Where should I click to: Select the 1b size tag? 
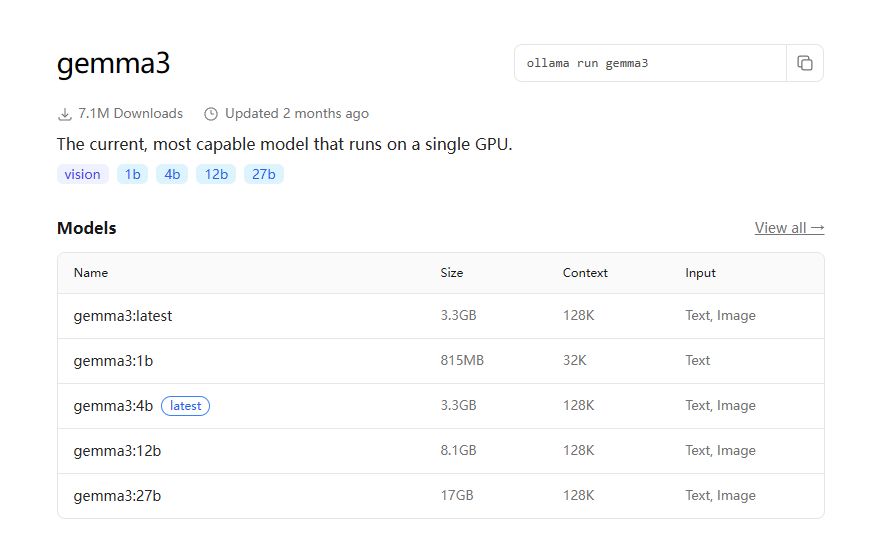[132, 174]
